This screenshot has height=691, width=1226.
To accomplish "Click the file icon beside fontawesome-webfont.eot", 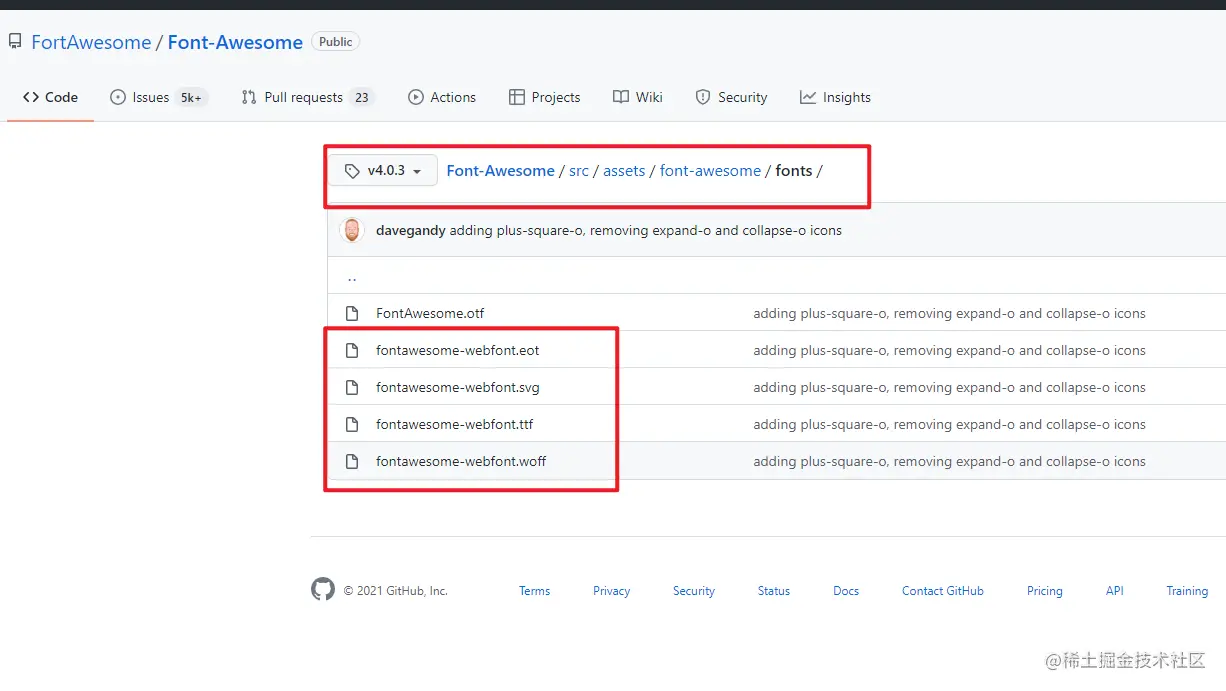I will click(352, 350).
